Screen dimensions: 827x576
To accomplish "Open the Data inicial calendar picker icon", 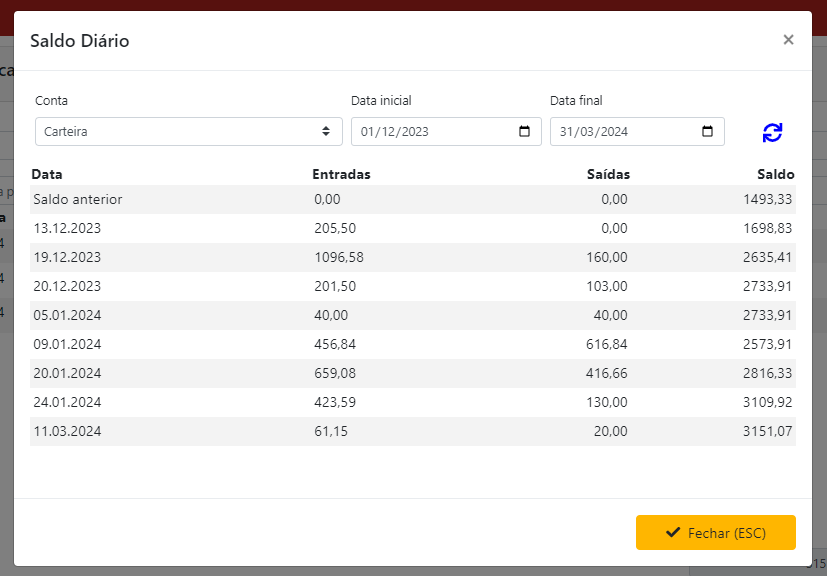I will click(x=525, y=132).
